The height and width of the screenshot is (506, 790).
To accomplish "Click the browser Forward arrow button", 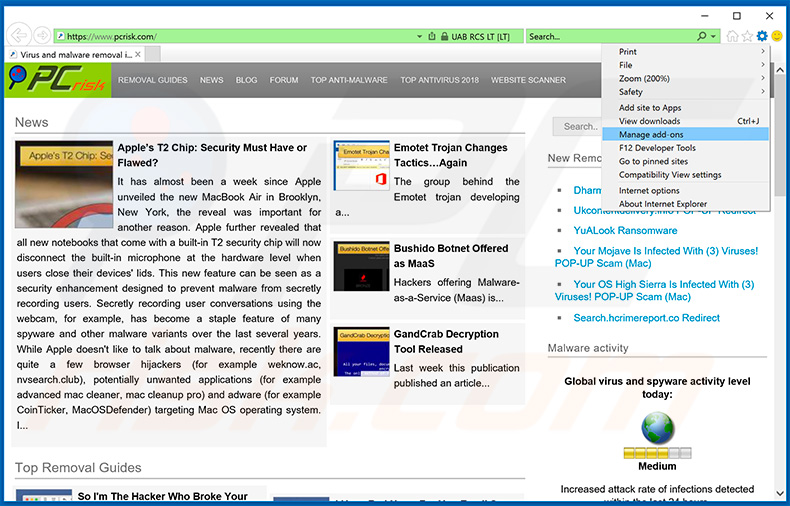I will click(x=42, y=36).
